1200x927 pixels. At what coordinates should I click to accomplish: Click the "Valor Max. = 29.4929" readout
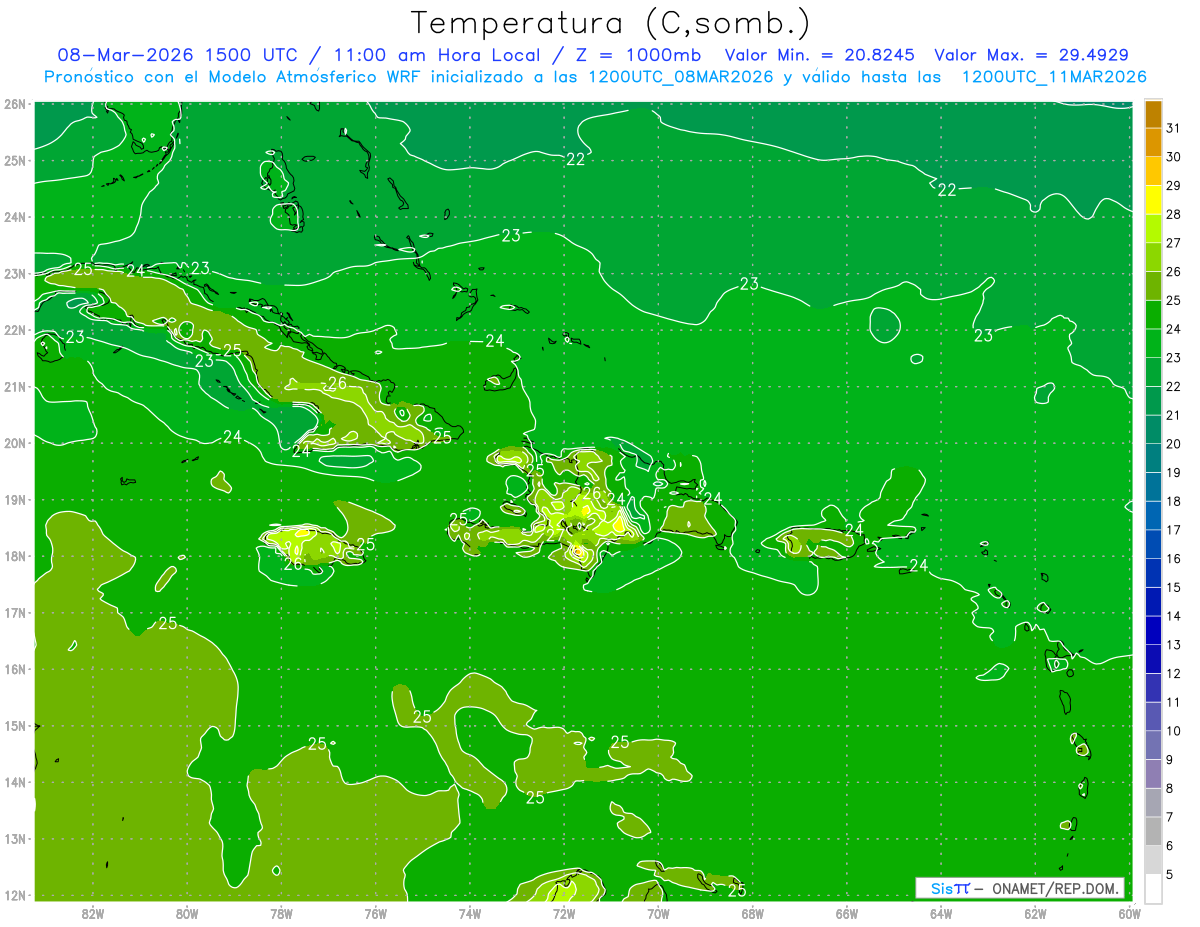[x=1030, y=55]
